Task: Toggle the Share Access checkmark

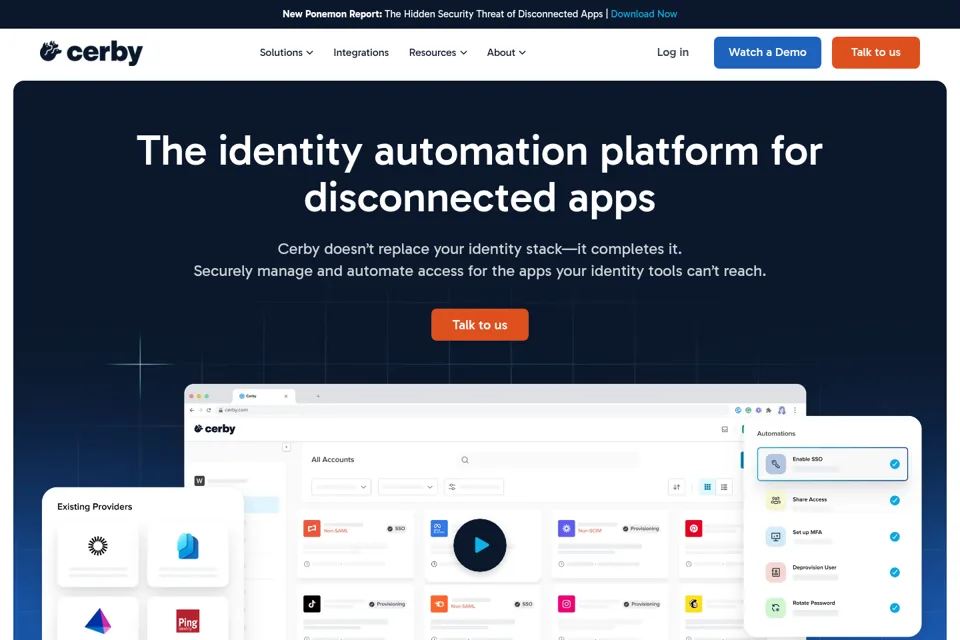Action: 894,500
